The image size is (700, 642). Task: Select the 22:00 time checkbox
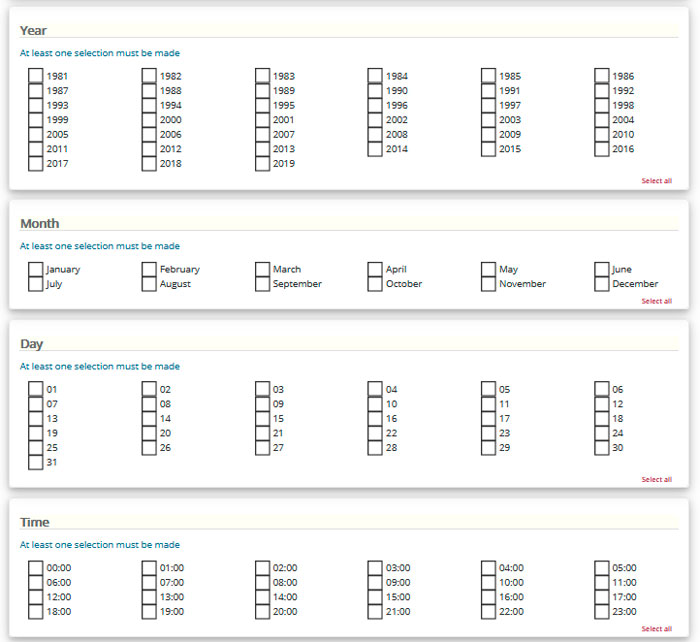tap(488, 611)
